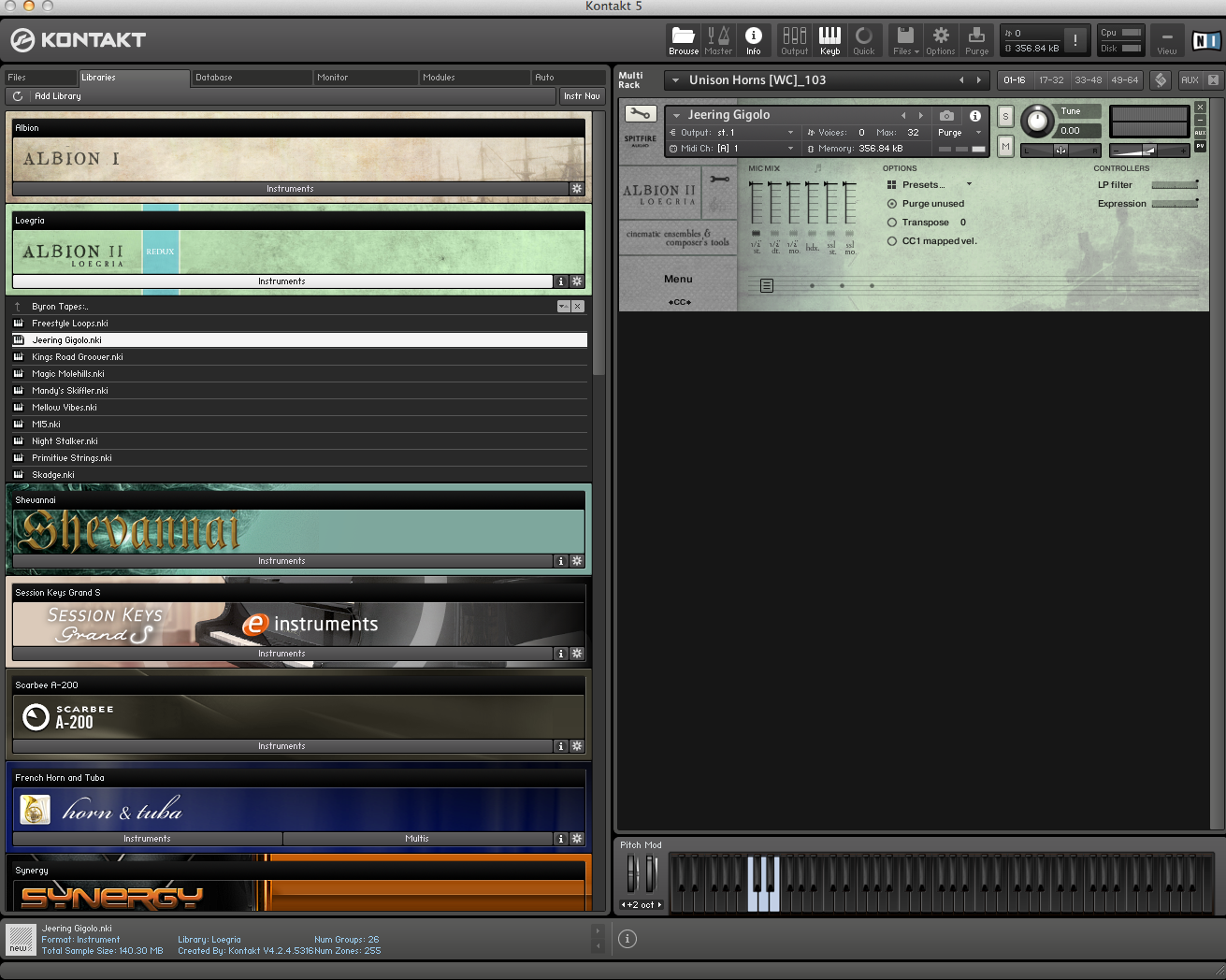Image resolution: width=1226 pixels, height=980 pixels.
Task: Toggle the KSP script icon in rack header
Action: [x=1161, y=80]
